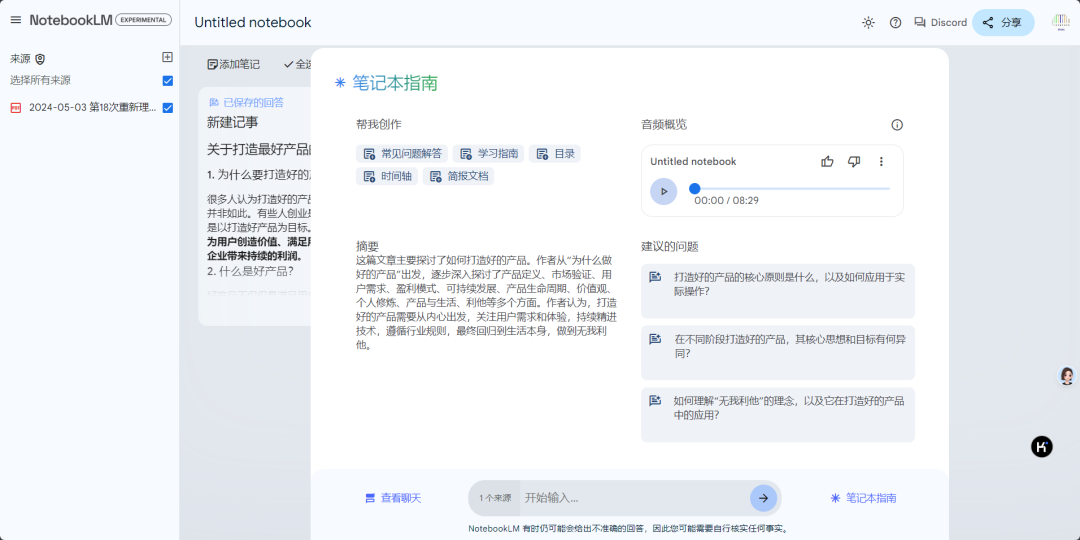Play the Untitled notebook audio
Image resolution: width=1080 pixels, height=540 pixels.
[x=663, y=191]
